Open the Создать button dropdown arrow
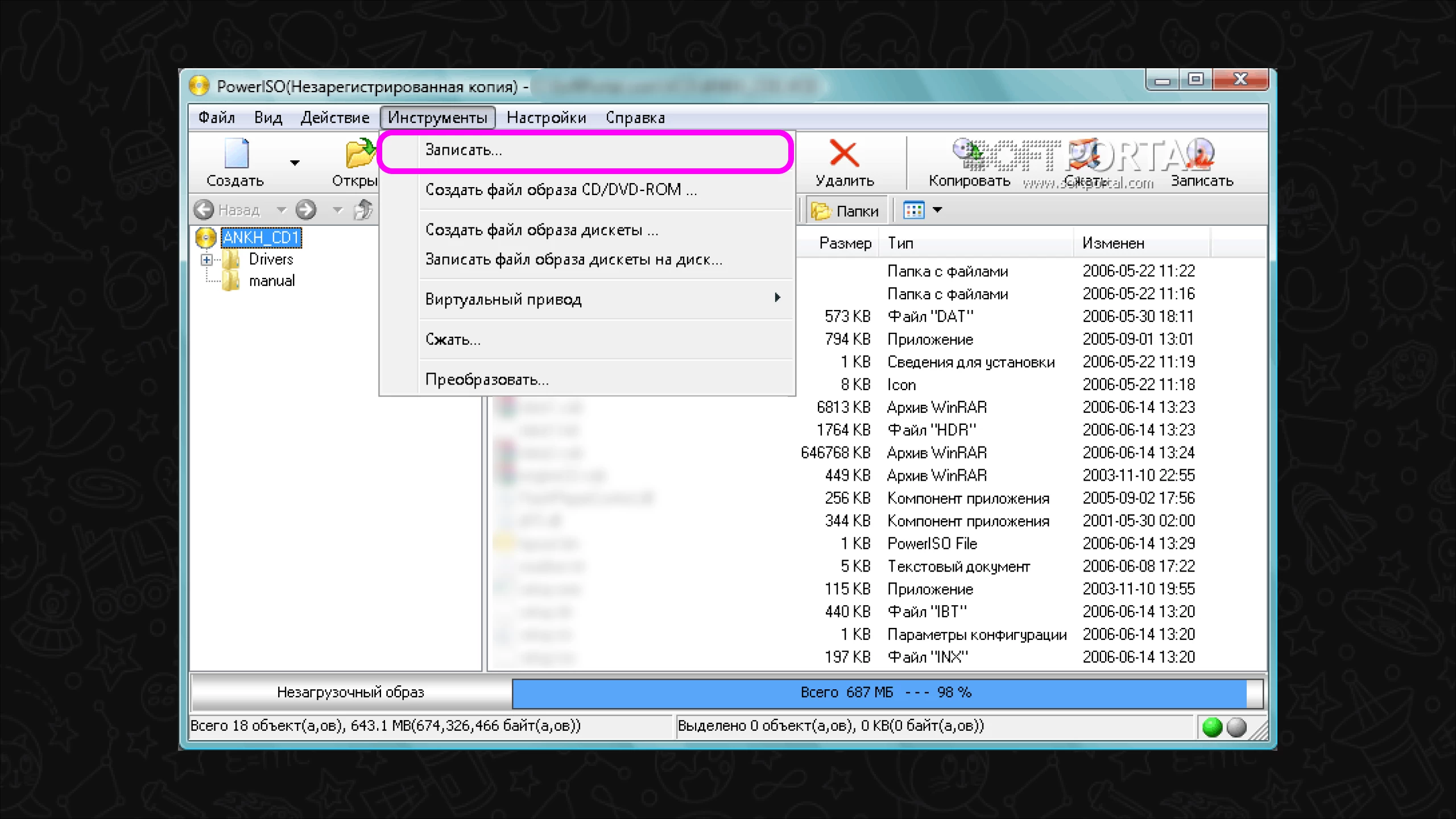This screenshot has width=1456, height=819. pyautogui.click(x=295, y=163)
